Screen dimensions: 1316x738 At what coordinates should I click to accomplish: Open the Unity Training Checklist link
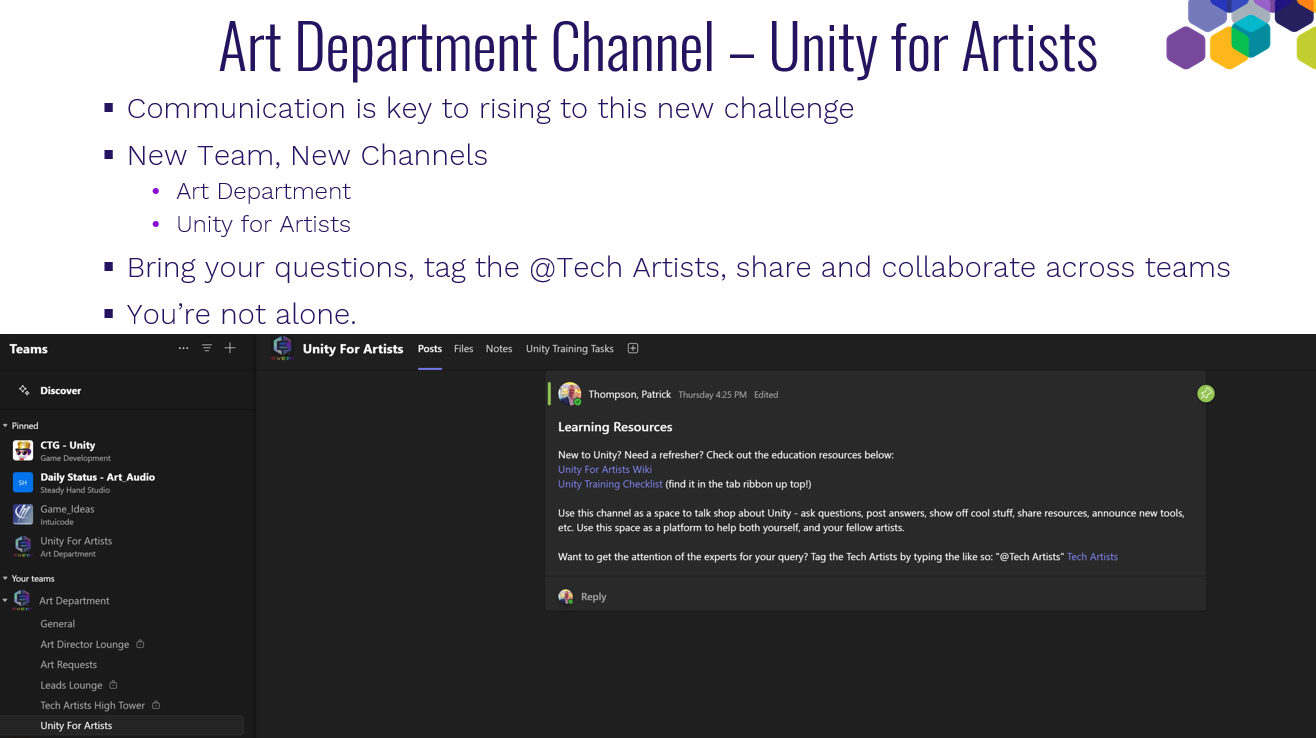(610, 484)
